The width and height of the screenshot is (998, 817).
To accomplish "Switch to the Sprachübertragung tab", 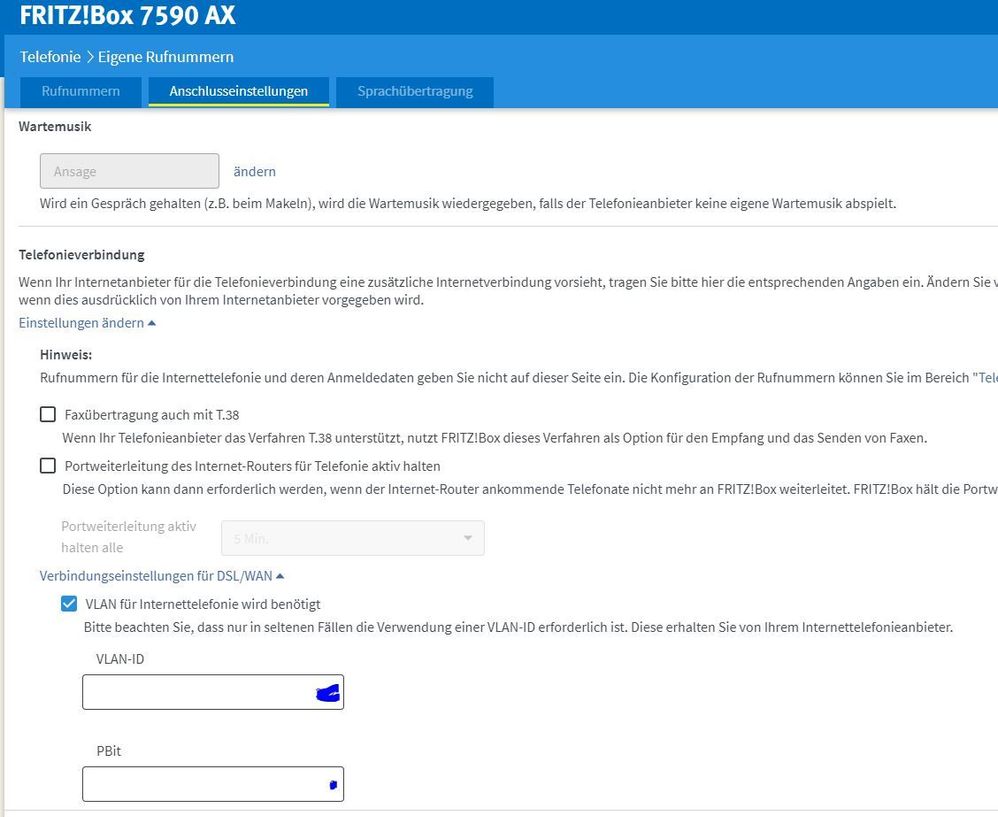I will point(415,92).
